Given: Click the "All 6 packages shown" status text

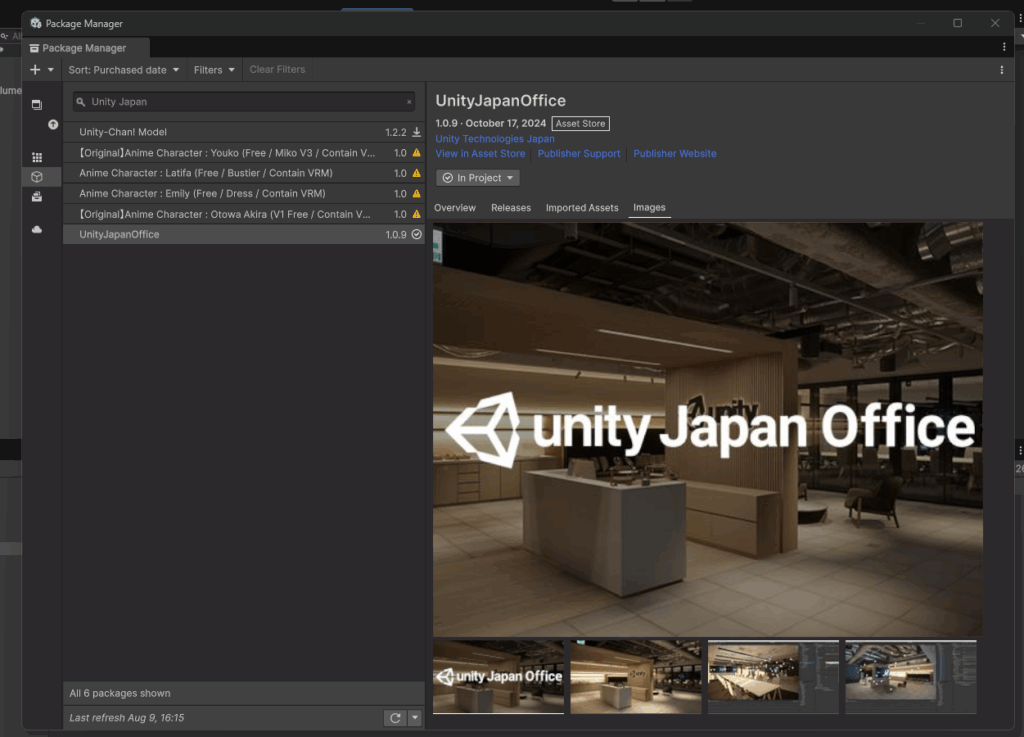Looking at the screenshot, I should [120, 693].
